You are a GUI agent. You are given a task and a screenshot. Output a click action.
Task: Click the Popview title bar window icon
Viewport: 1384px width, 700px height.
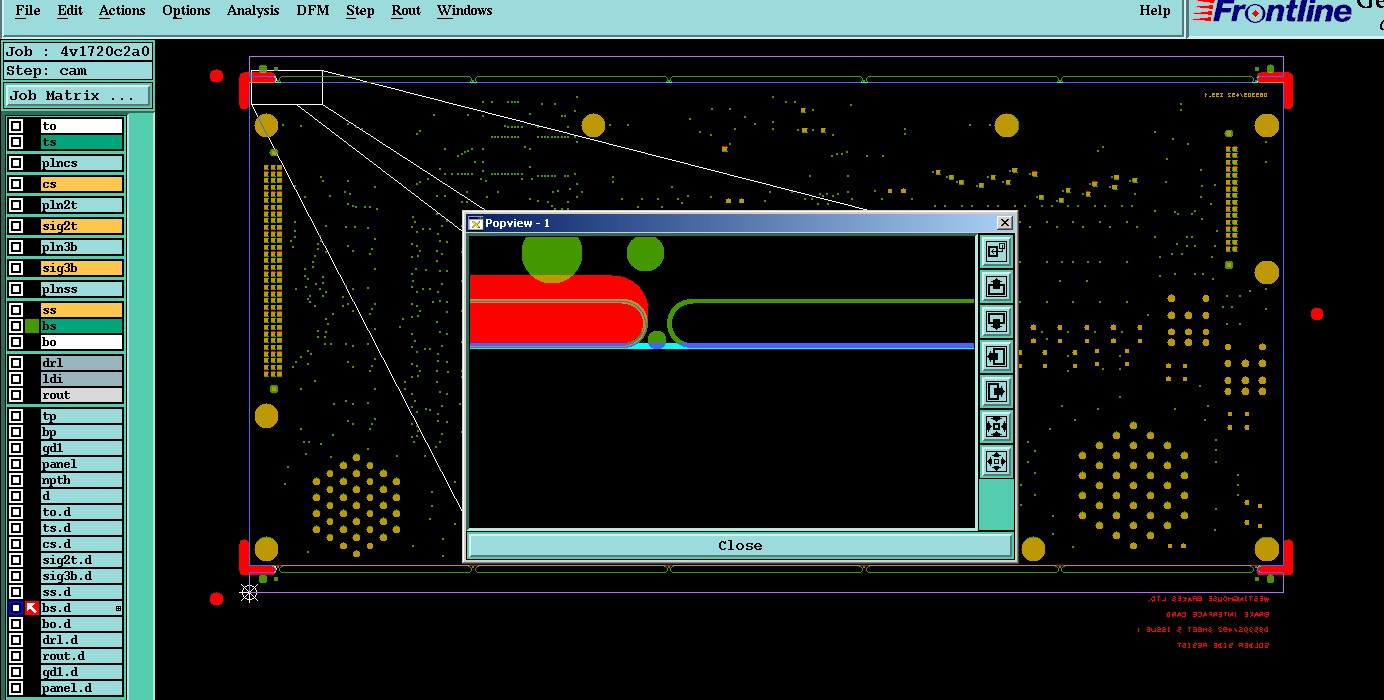(x=476, y=223)
